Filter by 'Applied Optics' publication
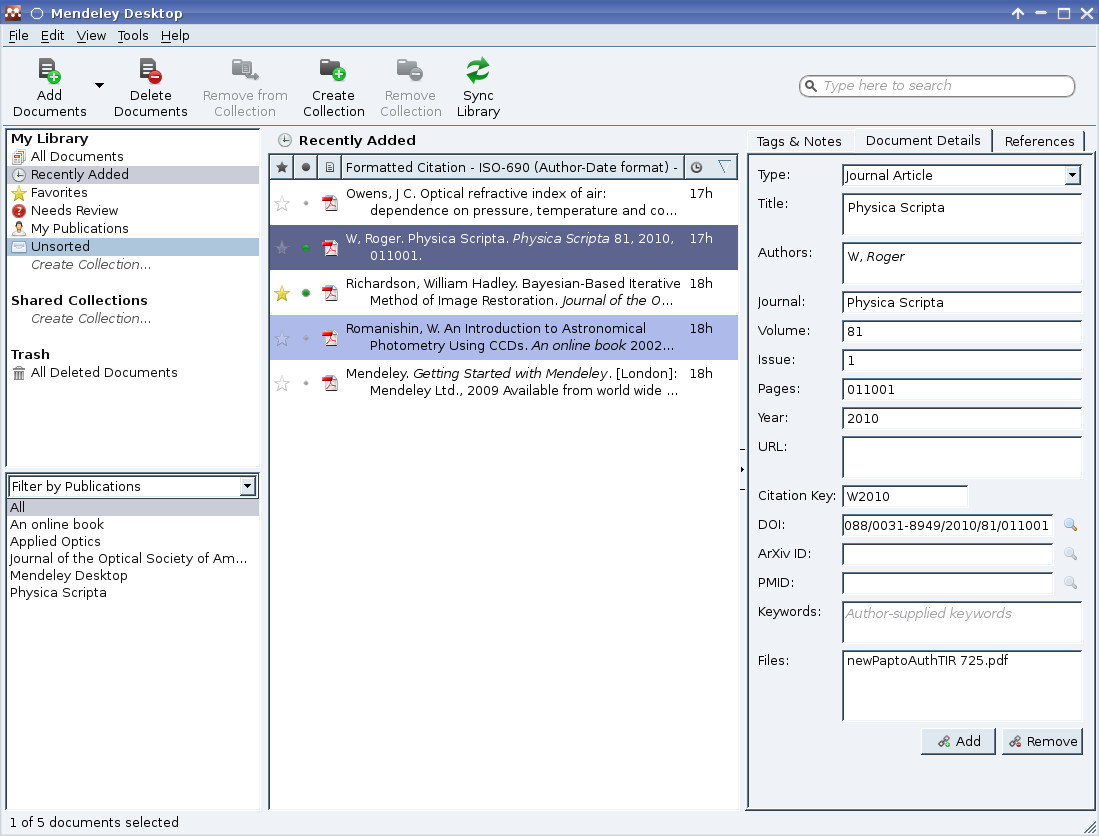 [133, 542]
